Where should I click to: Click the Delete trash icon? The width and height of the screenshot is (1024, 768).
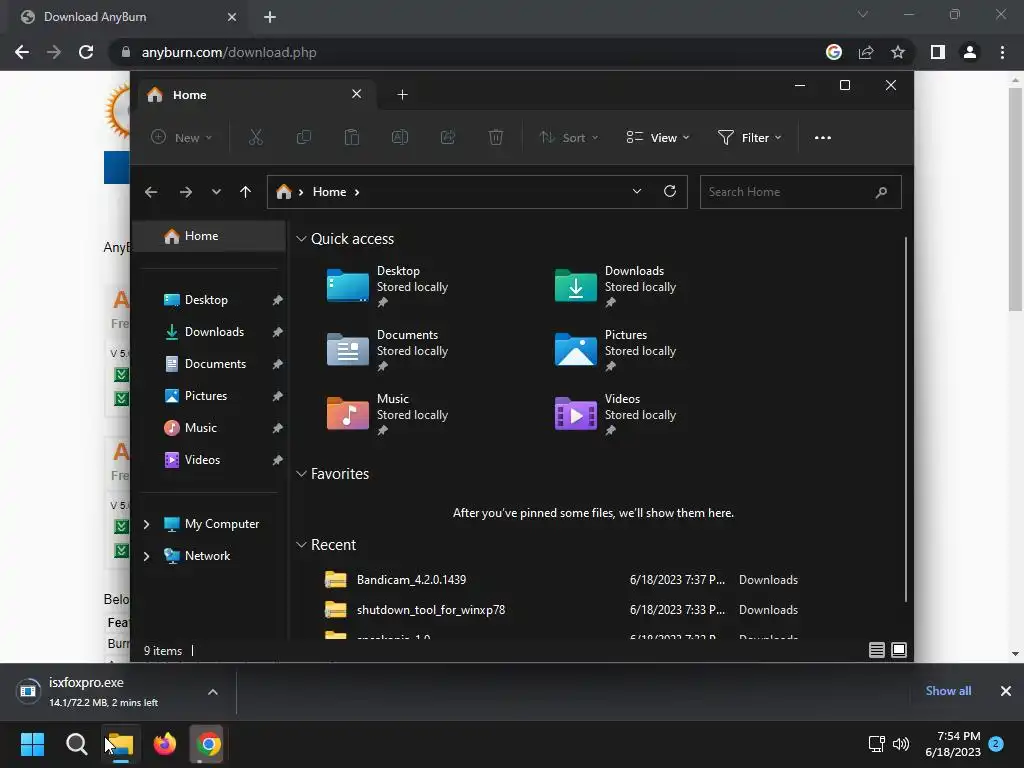(x=496, y=137)
